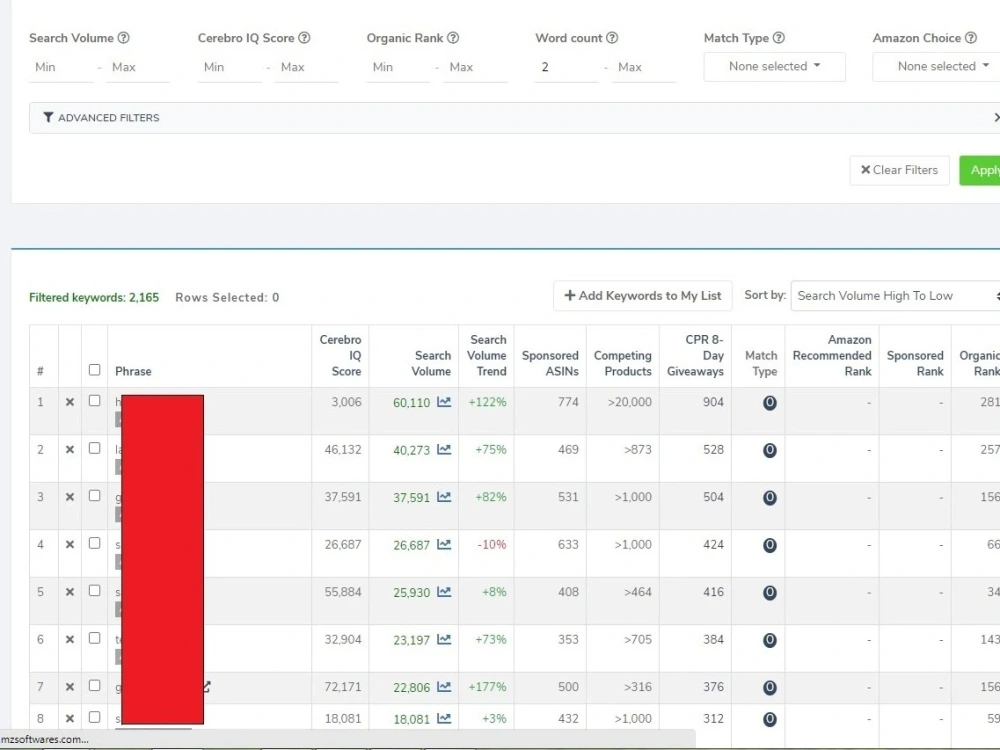Screen dimensions: 1000x750
Task: Remove row 2 with X icon
Action: point(70,450)
